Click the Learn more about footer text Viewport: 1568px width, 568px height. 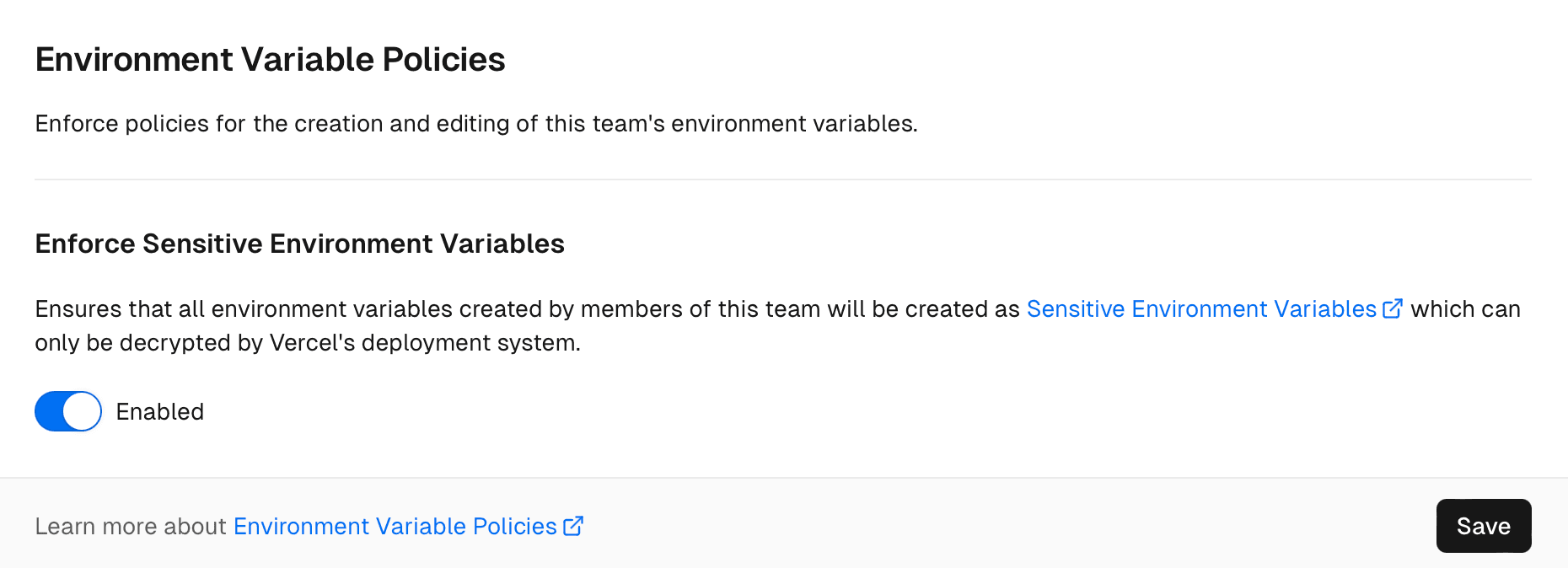(x=131, y=525)
